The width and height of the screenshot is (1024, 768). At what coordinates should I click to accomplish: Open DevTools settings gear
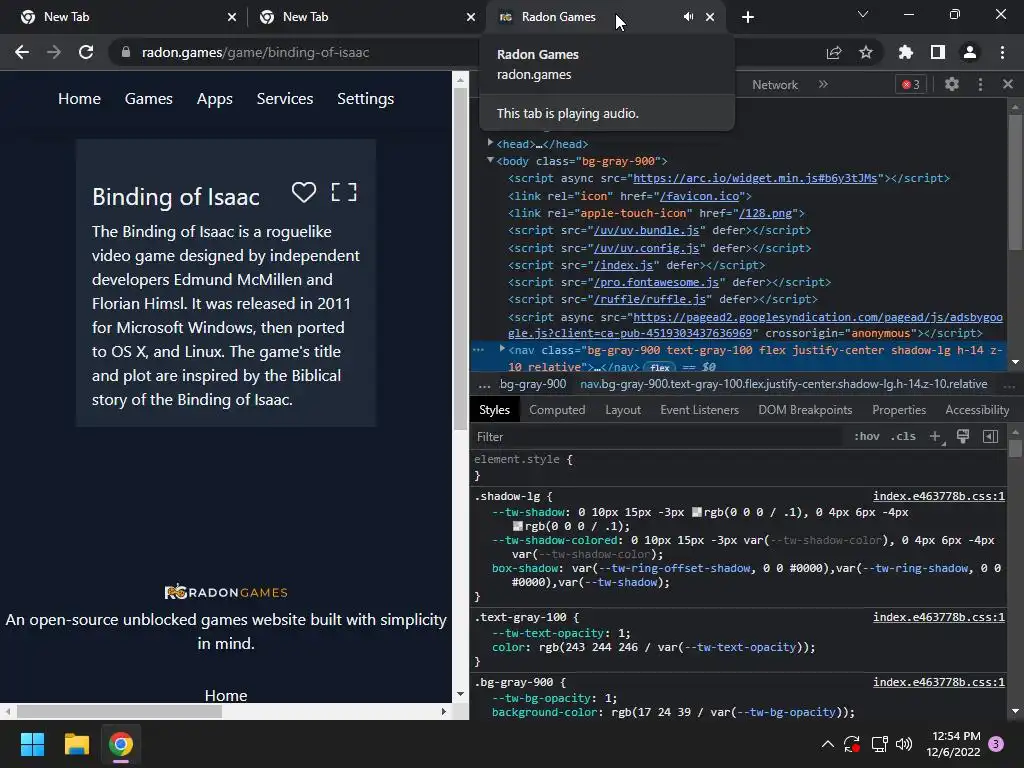pos(952,84)
